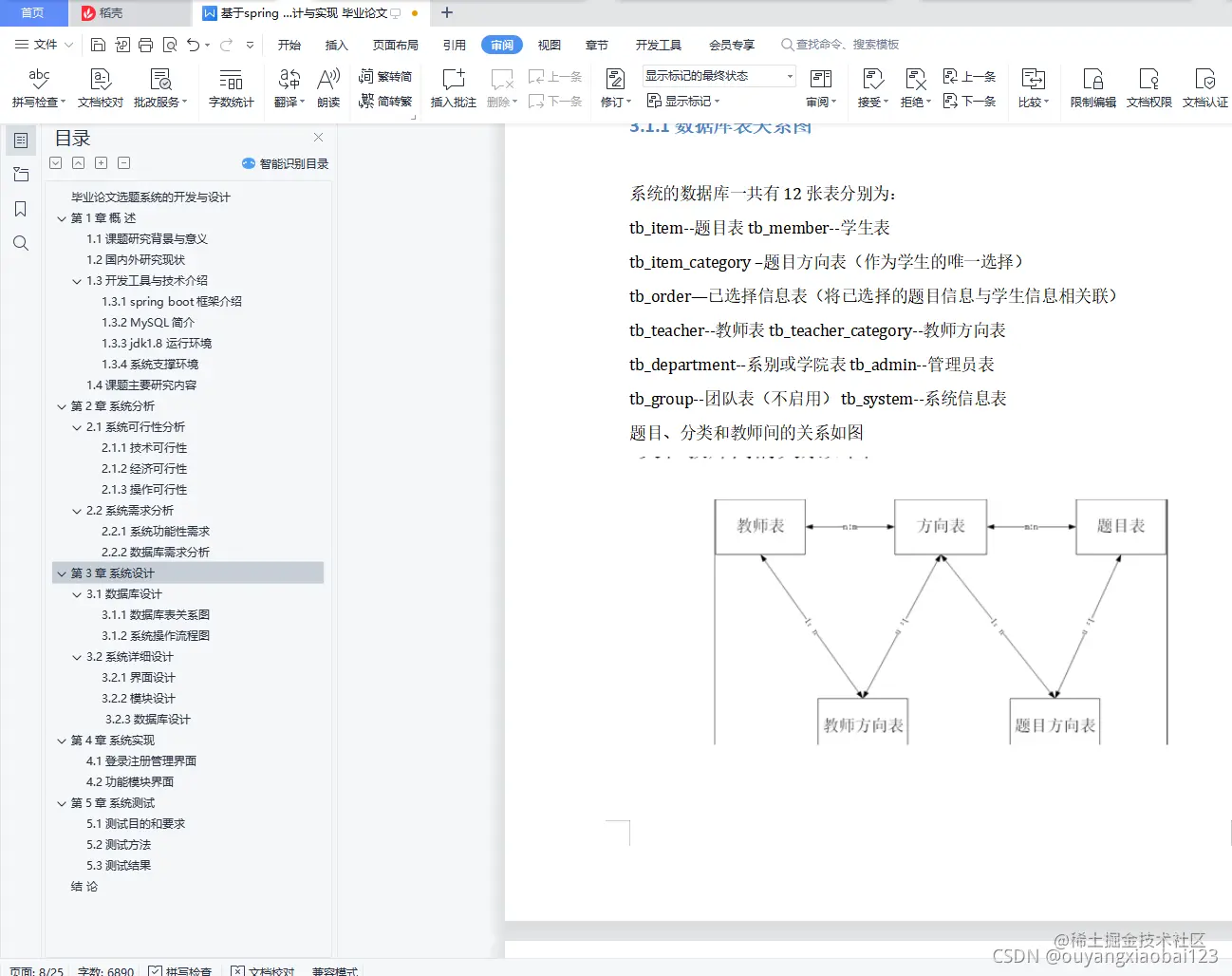Open the 章节 ribbon tab

click(x=597, y=44)
